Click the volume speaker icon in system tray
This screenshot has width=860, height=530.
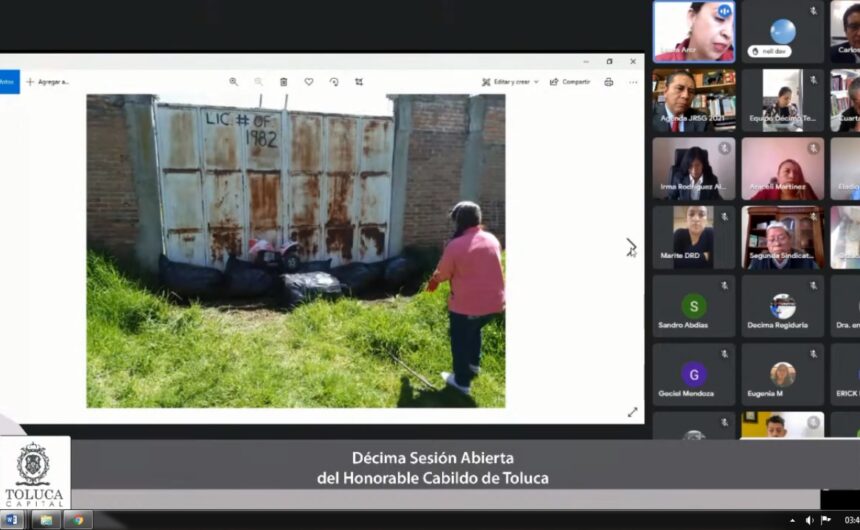tap(809, 520)
